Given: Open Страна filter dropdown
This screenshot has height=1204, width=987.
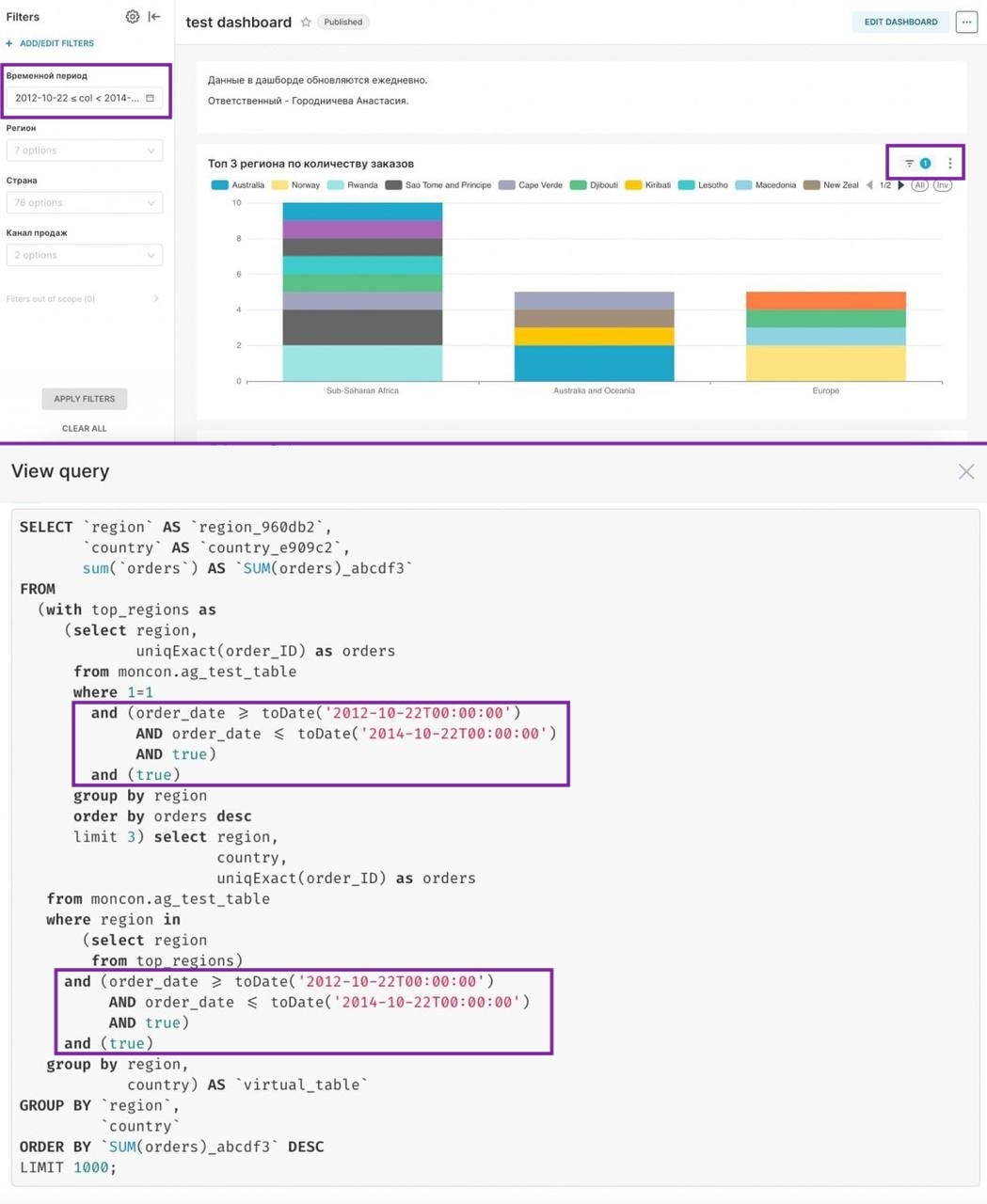Looking at the screenshot, I should [x=85, y=203].
